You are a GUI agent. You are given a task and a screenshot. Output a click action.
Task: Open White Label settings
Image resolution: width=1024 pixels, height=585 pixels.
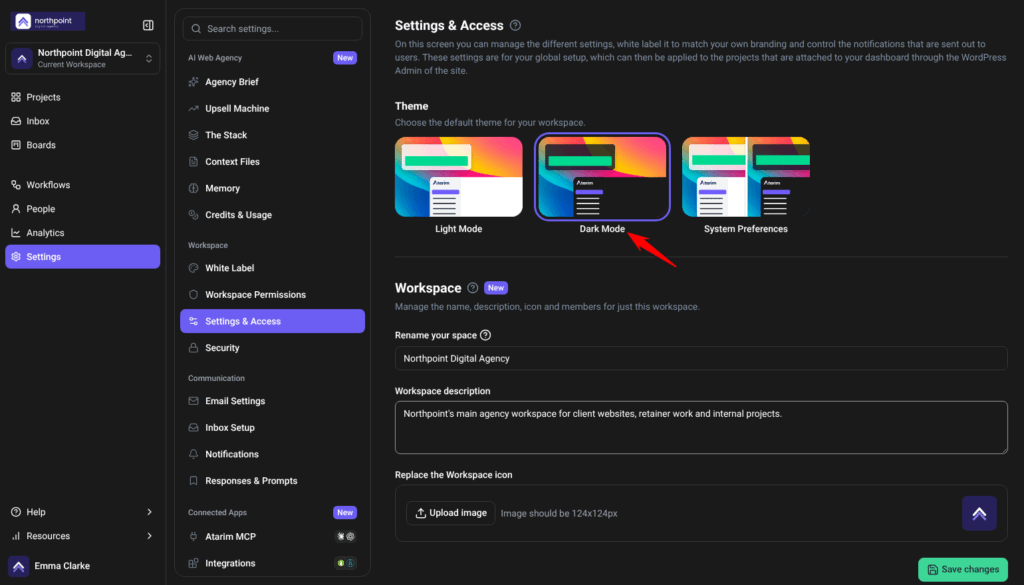coord(272,268)
